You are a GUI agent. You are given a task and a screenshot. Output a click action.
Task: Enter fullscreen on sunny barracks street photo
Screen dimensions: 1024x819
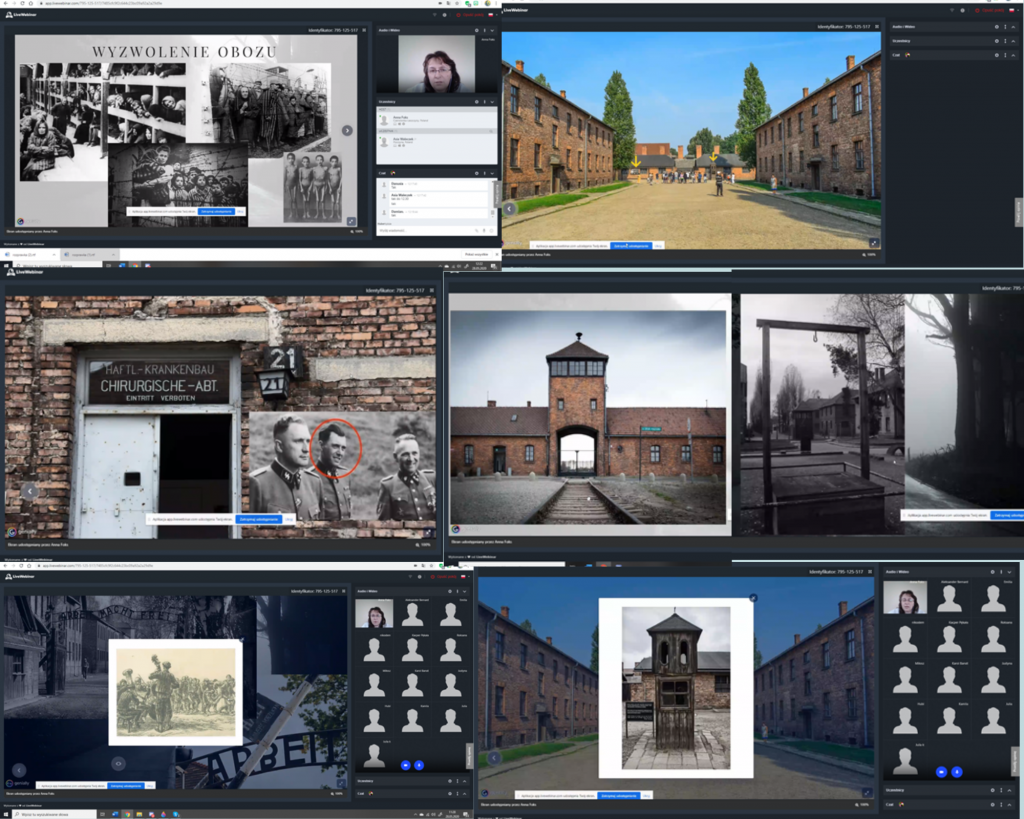(874, 242)
